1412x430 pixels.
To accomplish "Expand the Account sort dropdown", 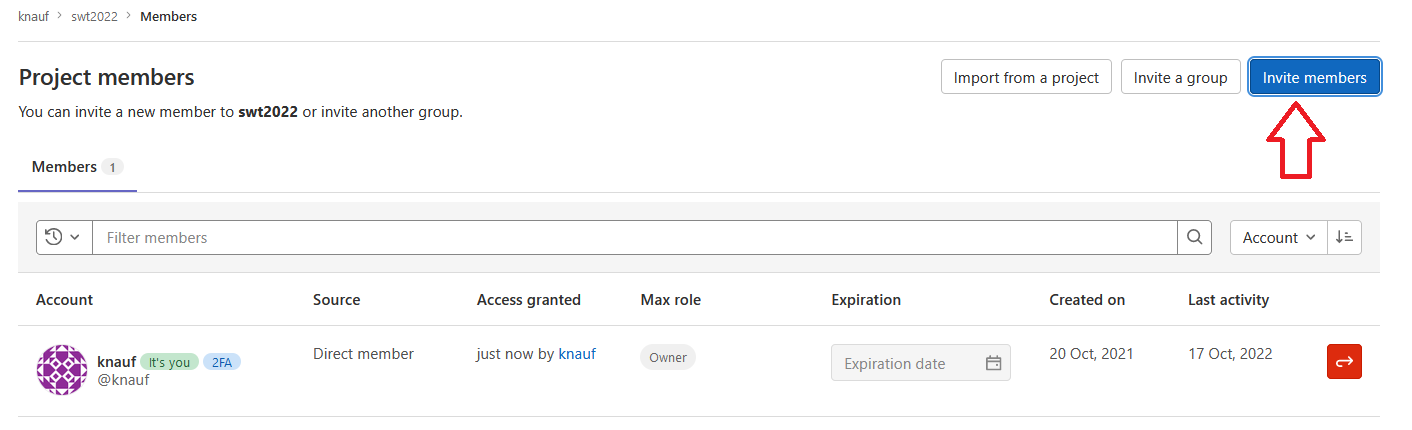I will (x=1278, y=238).
